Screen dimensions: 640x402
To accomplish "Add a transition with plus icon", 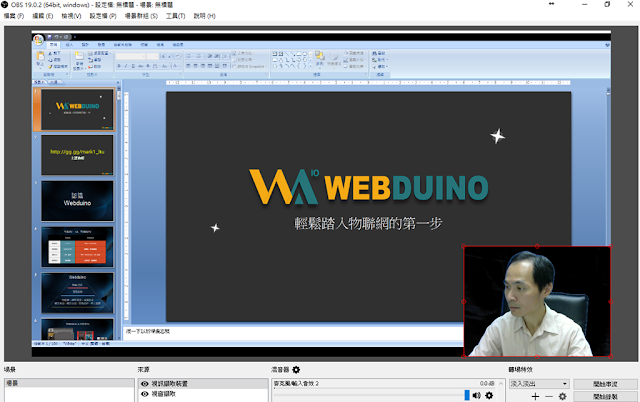I will click(x=535, y=396).
